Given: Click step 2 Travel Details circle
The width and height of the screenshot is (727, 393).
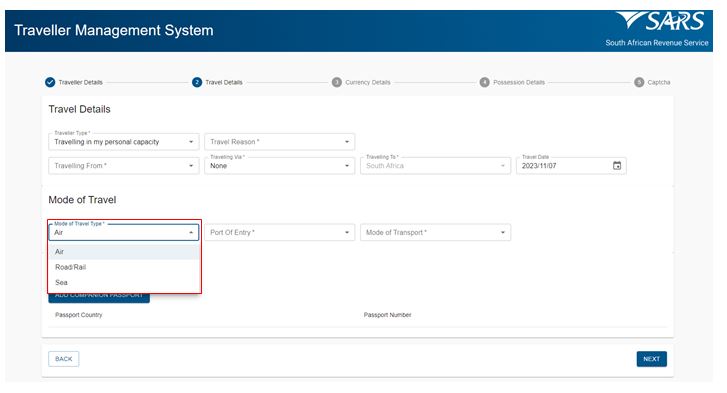Looking at the screenshot, I should [x=197, y=82].
